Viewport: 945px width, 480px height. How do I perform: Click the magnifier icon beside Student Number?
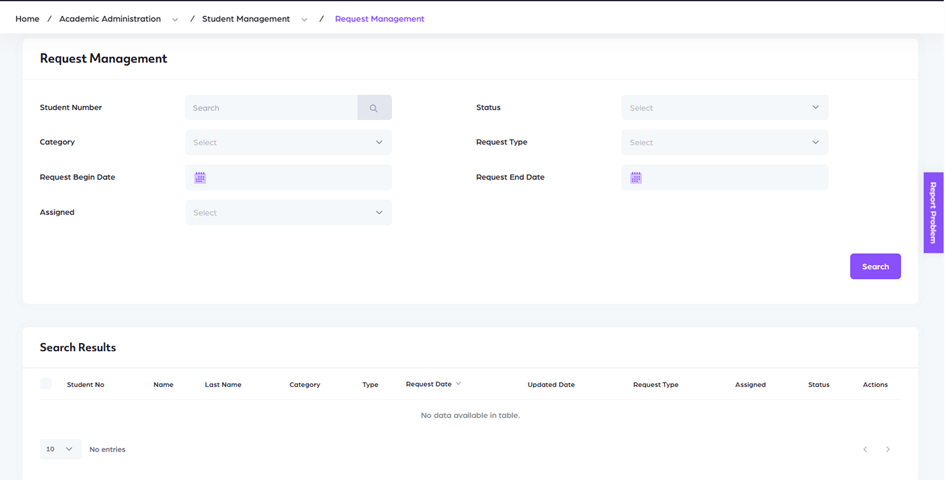[374, 108]
